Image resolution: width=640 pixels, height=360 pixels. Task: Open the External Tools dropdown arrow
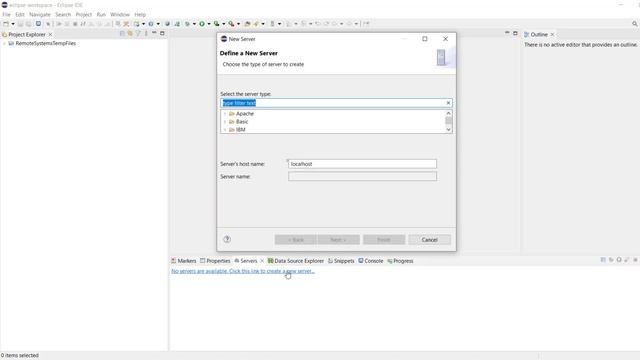[238, 24]
